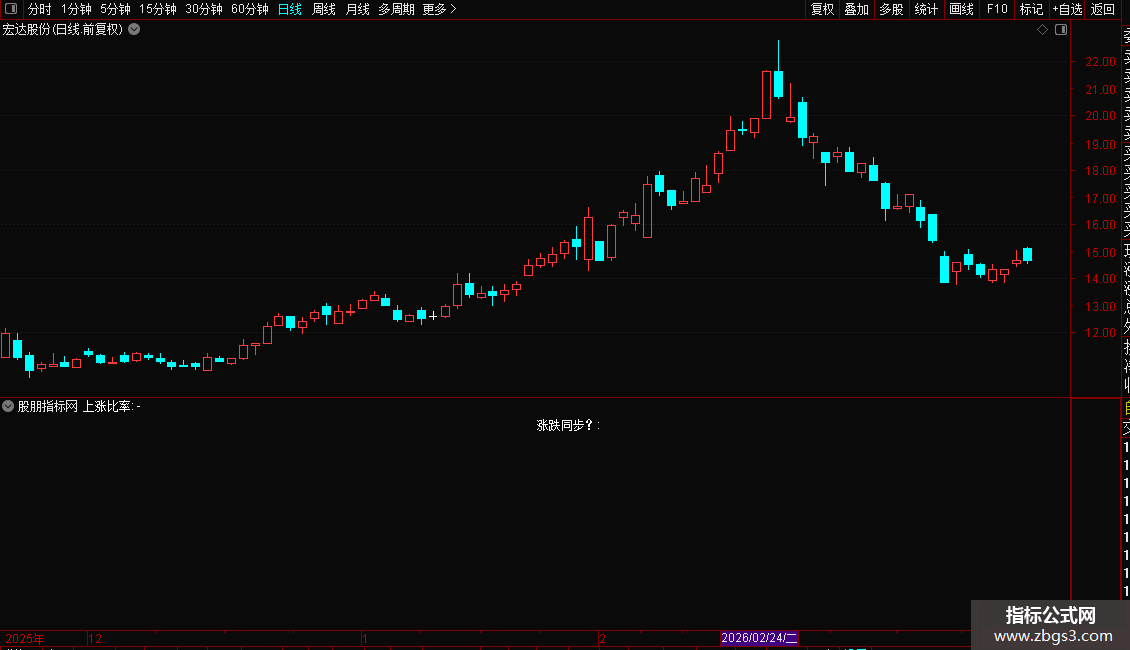Switch to 日线 daily chart

pos(290,9)
